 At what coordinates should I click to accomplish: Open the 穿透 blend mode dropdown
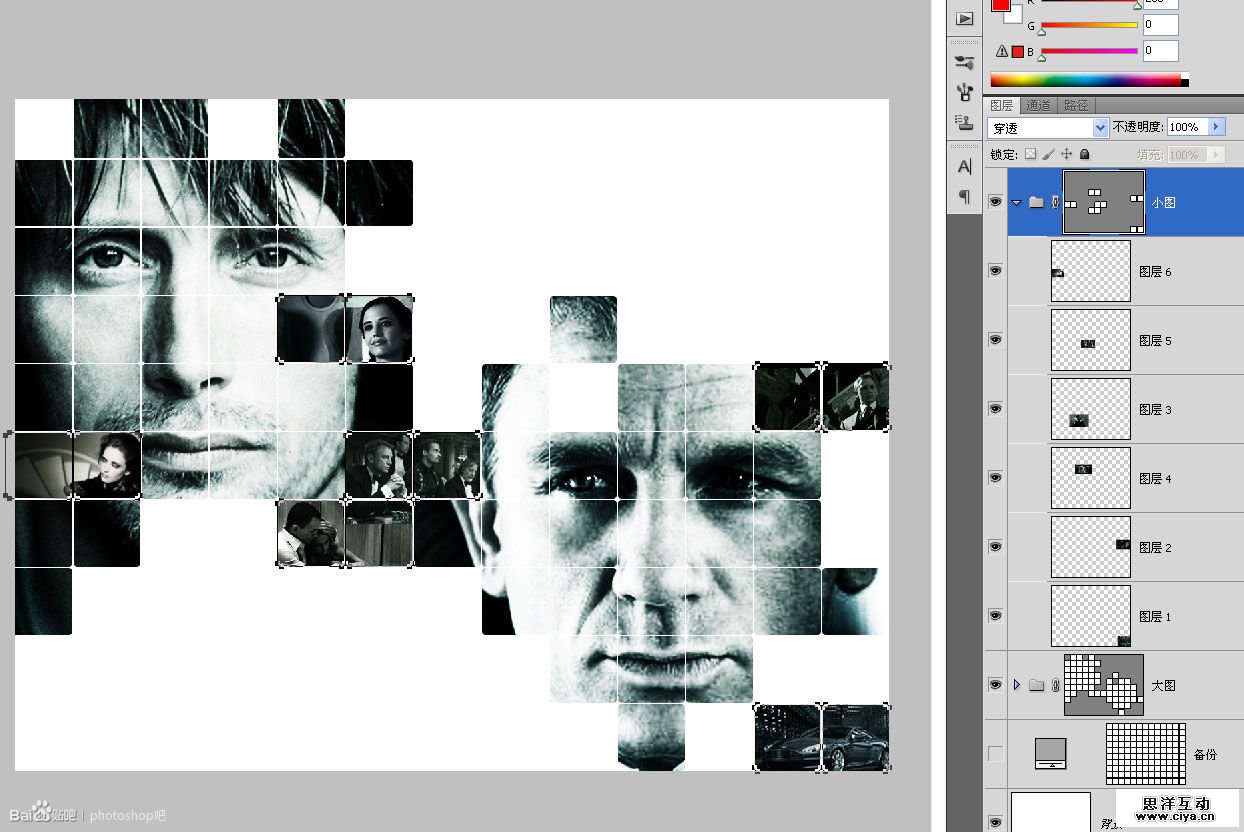click(1100, 128)
